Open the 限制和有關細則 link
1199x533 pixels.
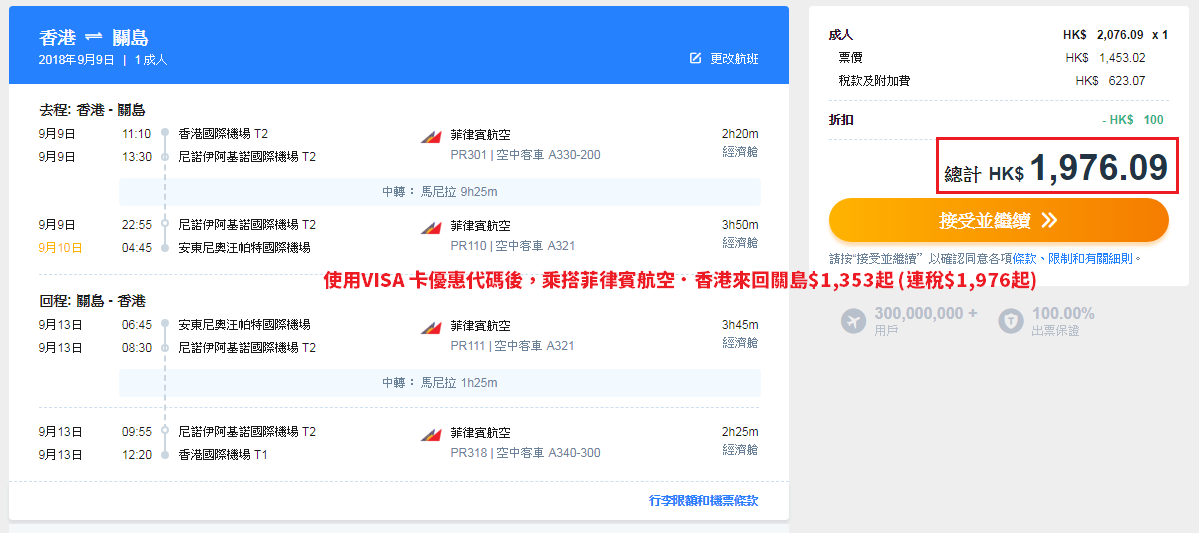[x=1091, y=258]
